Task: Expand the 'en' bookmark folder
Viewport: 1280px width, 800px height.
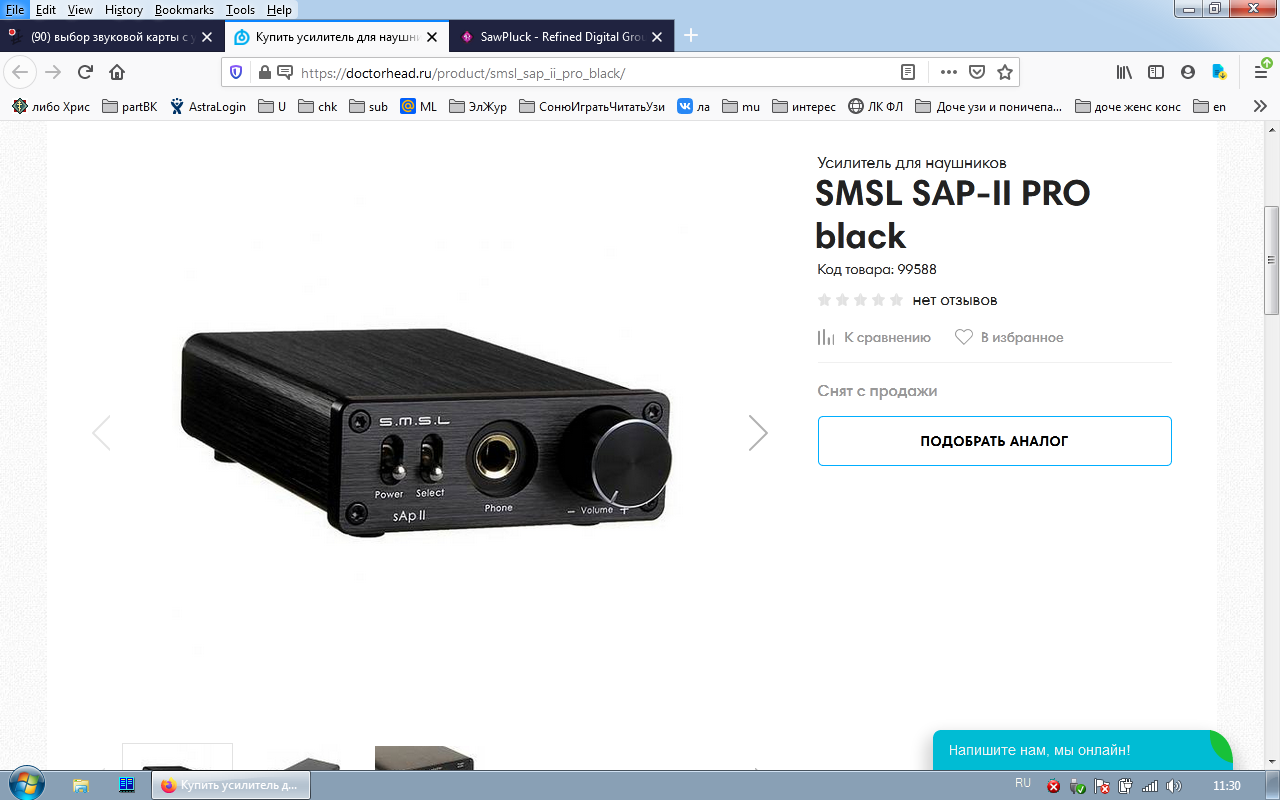Action: tap(1210, 107)
